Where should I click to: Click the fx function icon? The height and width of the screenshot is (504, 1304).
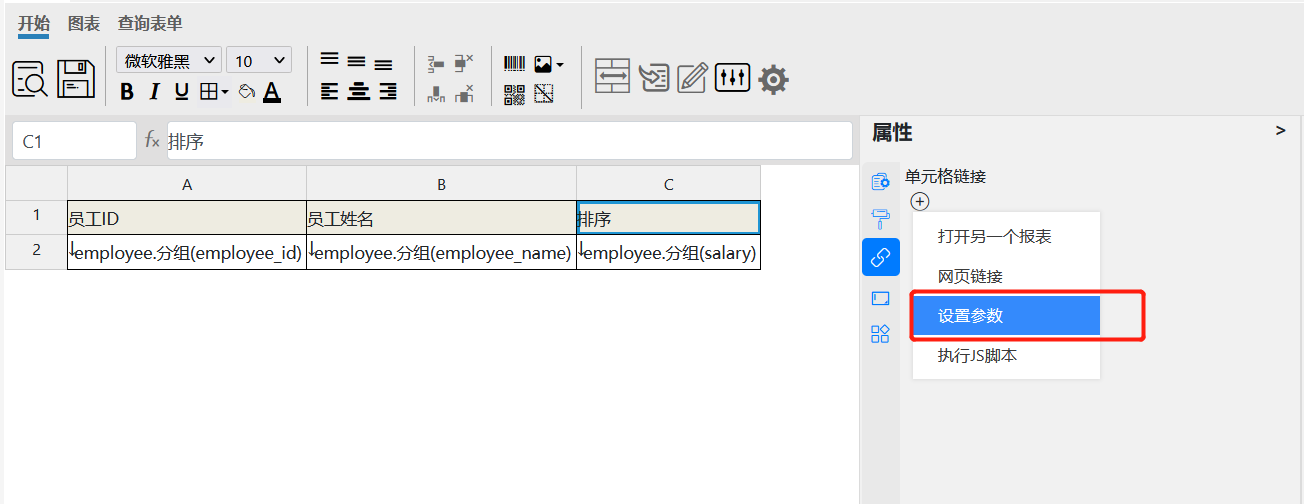tap(152, 140)
